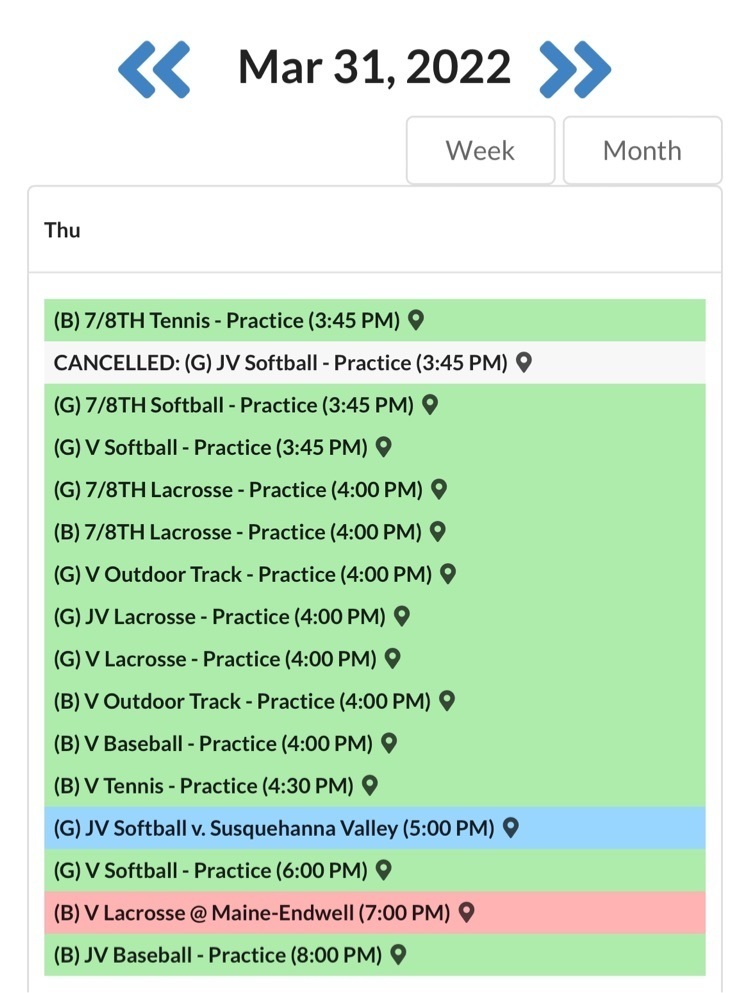This screenshot has width=750, height=993.
Task: Switch to Week view
Action: tap(481, 150)
